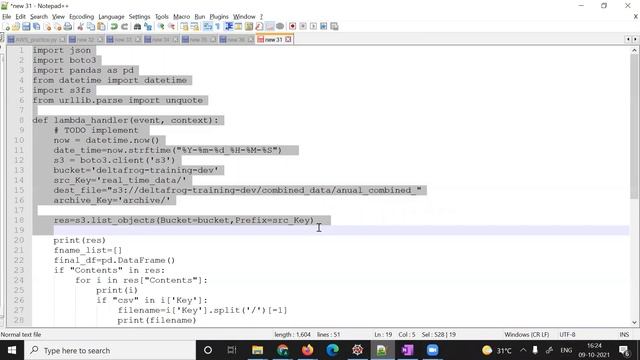Screen dimensions: 640x360
Task: Open the User Defined Language dialog icon
Action: pos(238,27)
